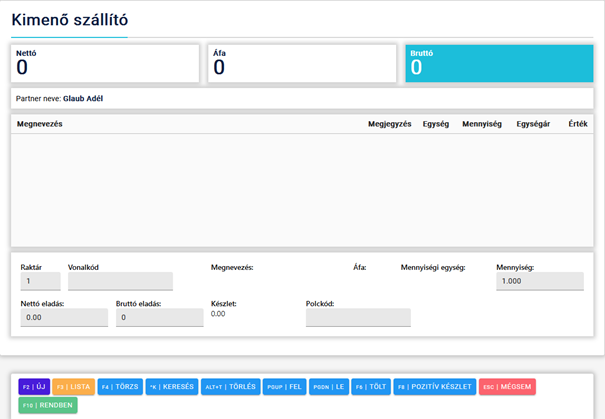This screenshot has width=605, height=419.
Task: Select the Mennyiség quantity field
Action: click(x=539, y=282)
